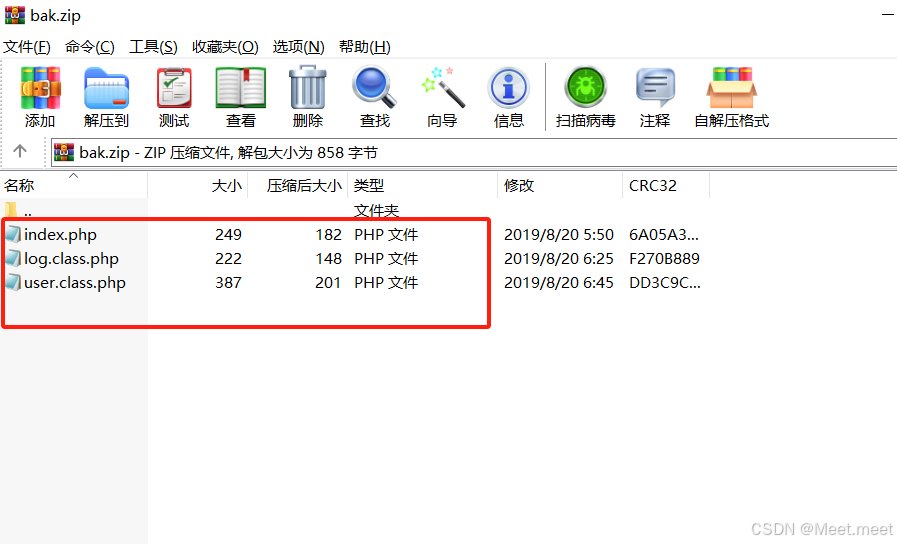This screenshot has width=897, height=544.
Task: Click the archive icon in address bar
Action: [64, 153]
